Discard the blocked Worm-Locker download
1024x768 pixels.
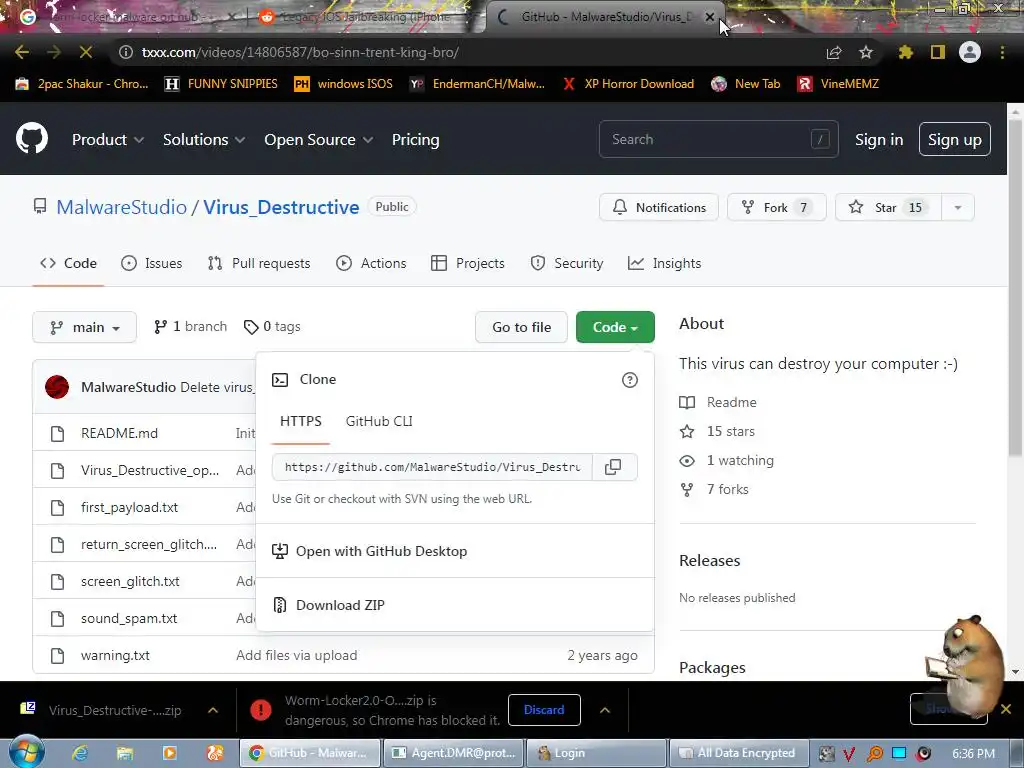coord(544,710)
